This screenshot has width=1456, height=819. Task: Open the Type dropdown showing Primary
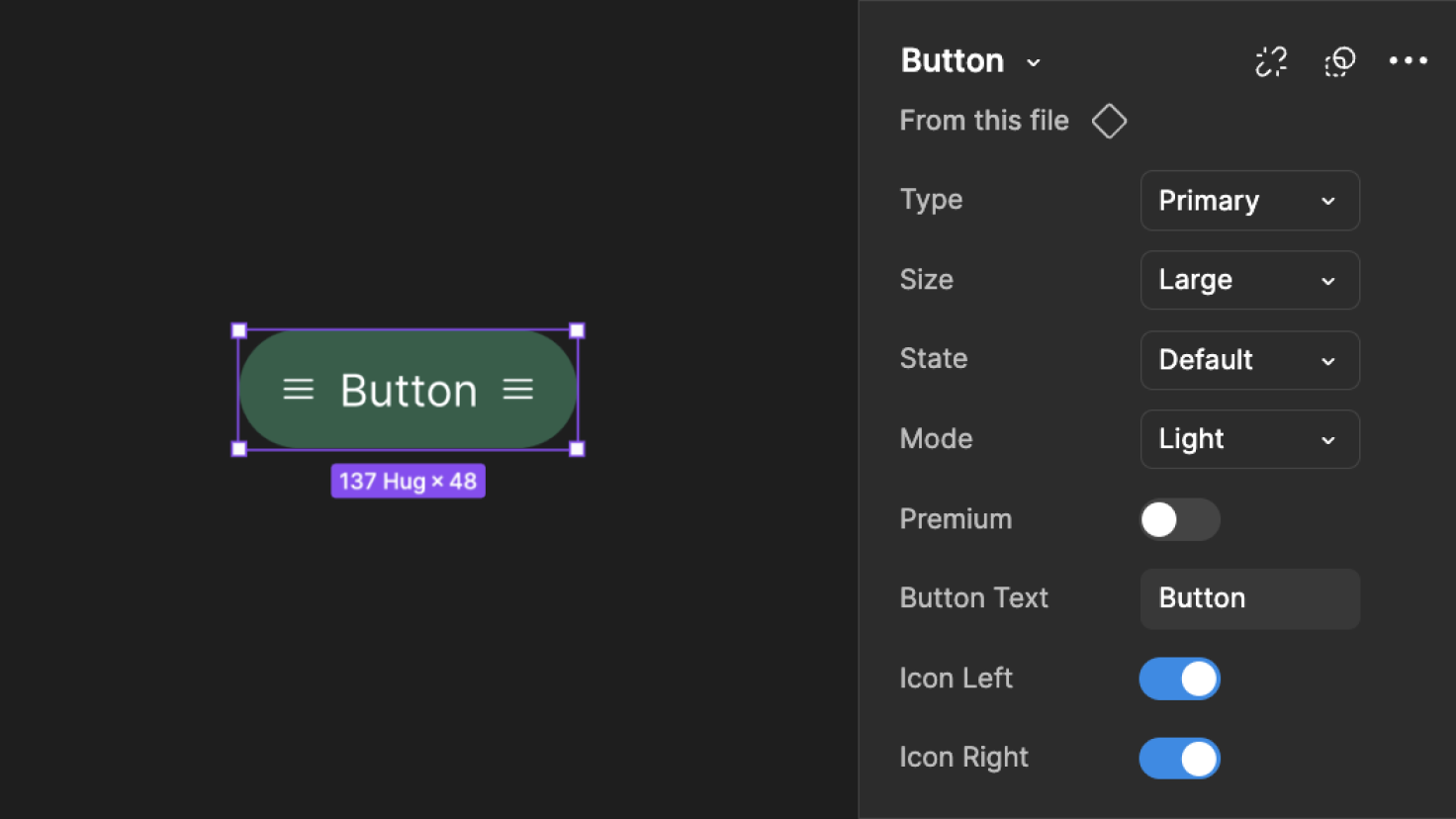1249,201
